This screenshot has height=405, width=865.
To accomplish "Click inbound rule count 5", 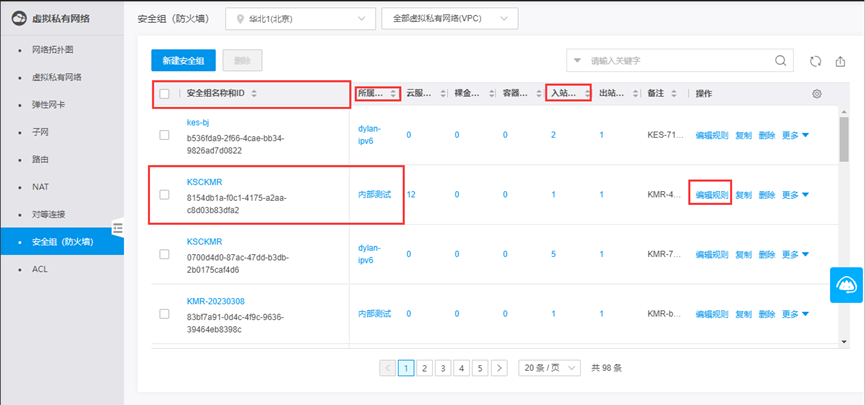I will click(x=553, y=254).
